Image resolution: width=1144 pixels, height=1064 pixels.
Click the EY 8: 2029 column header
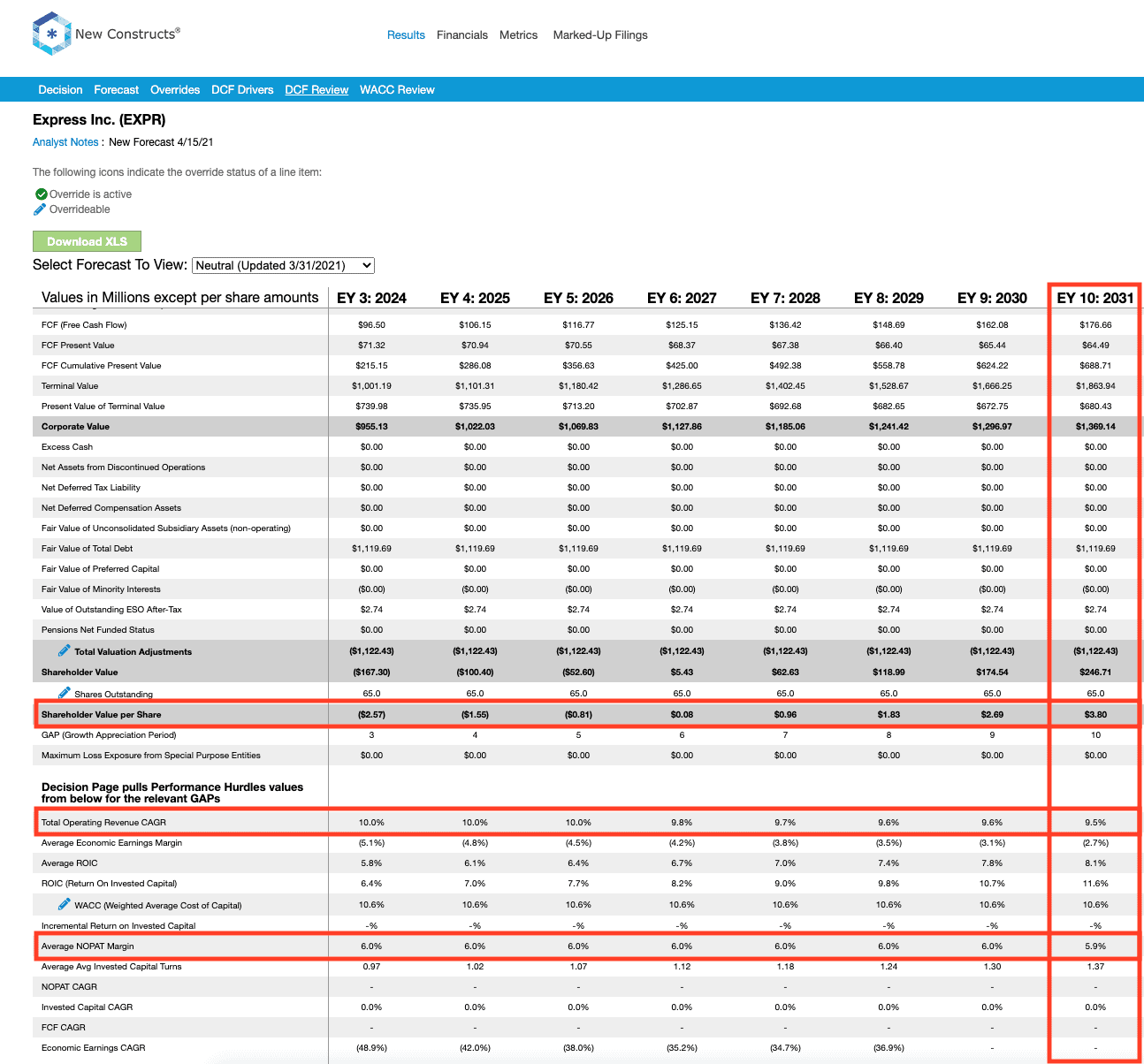(889, 298)
